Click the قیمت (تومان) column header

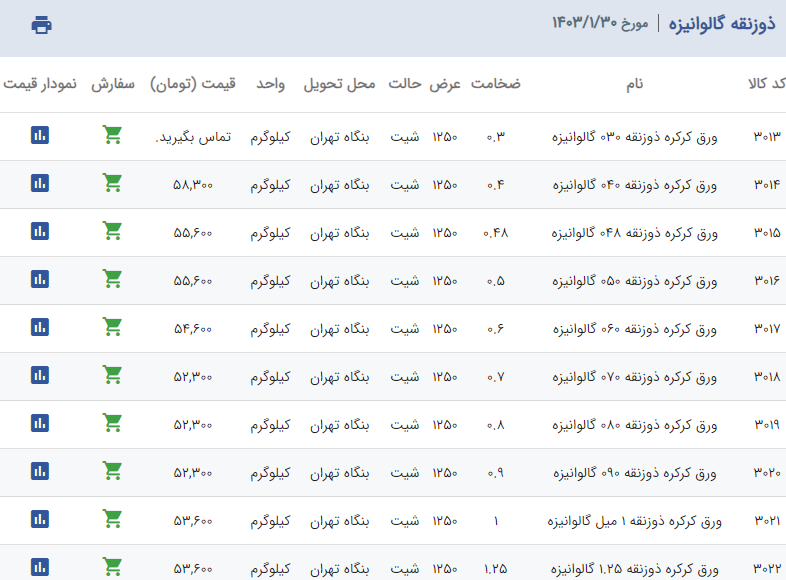click(193, 85)
